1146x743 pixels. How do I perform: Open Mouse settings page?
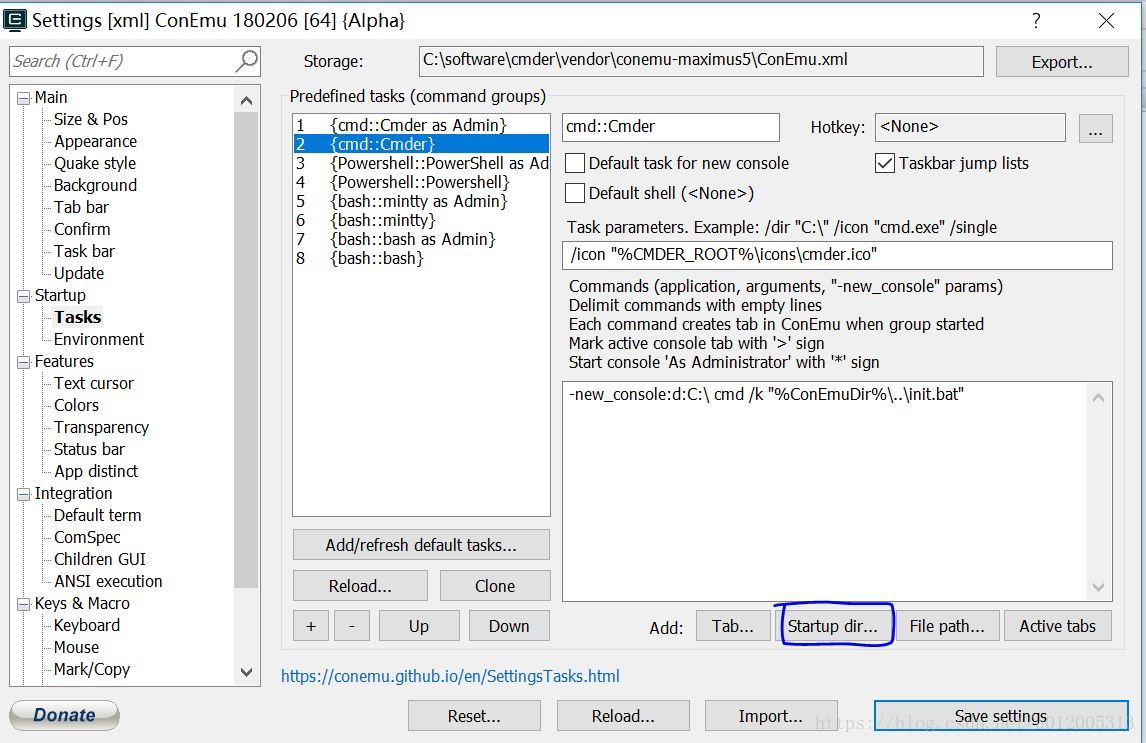(76, 647)
